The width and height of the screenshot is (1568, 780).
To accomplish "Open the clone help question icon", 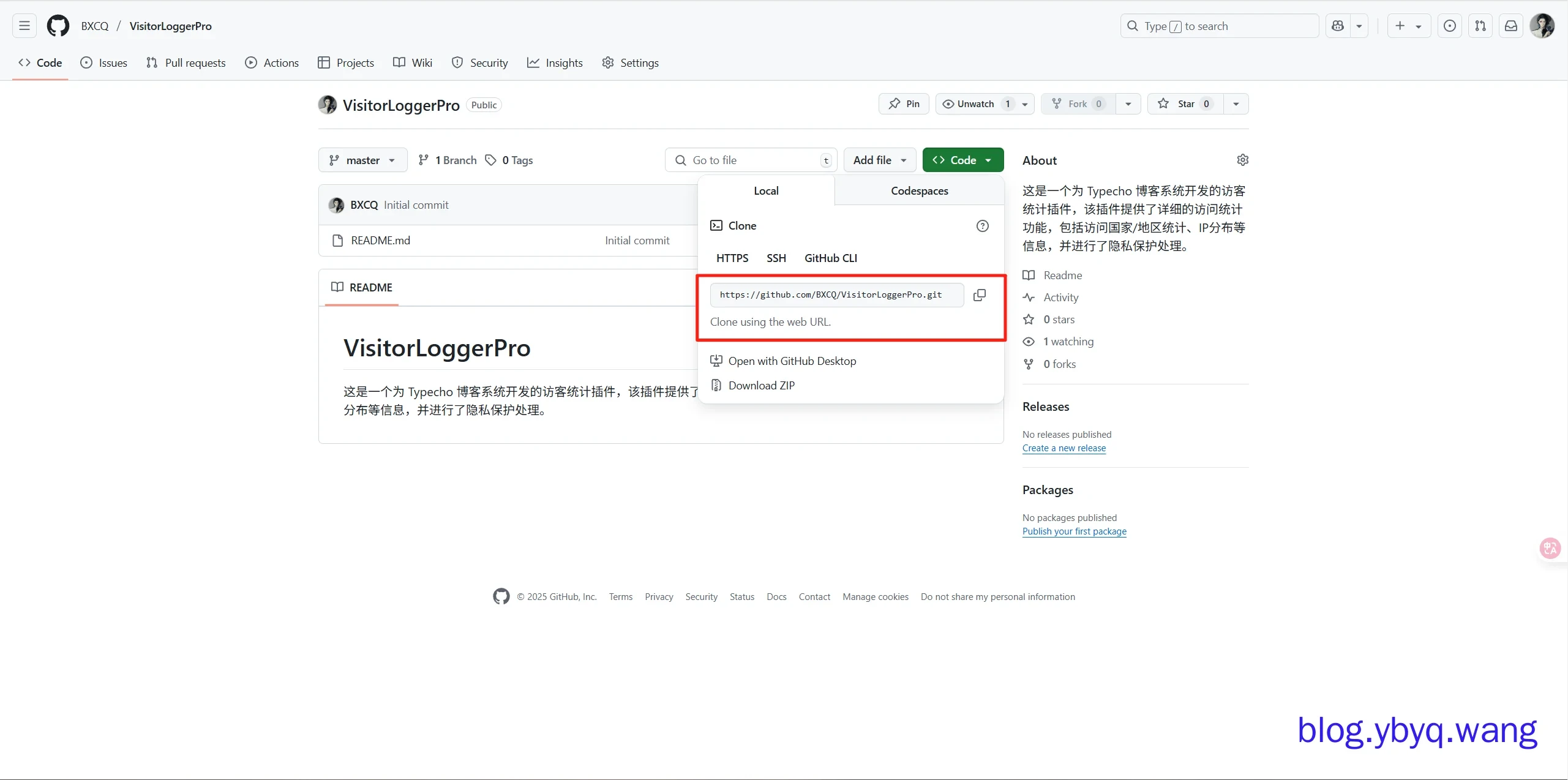I will 982,226.
